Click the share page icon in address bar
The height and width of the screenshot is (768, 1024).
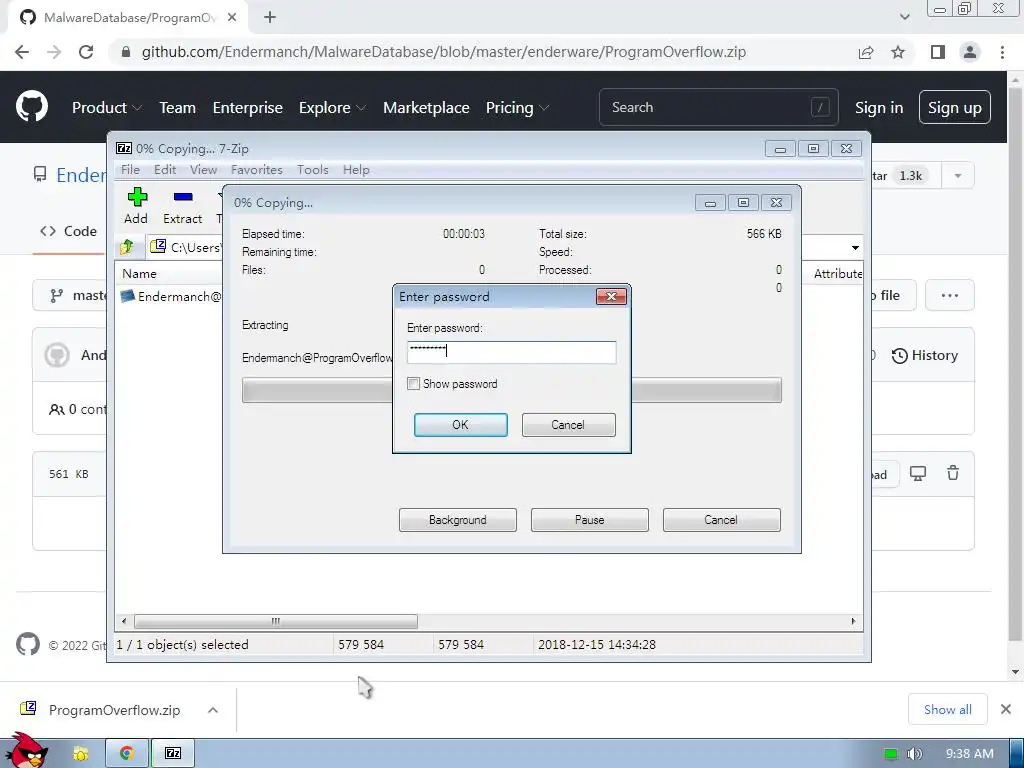pyautogui.click(x=866, y=52)
